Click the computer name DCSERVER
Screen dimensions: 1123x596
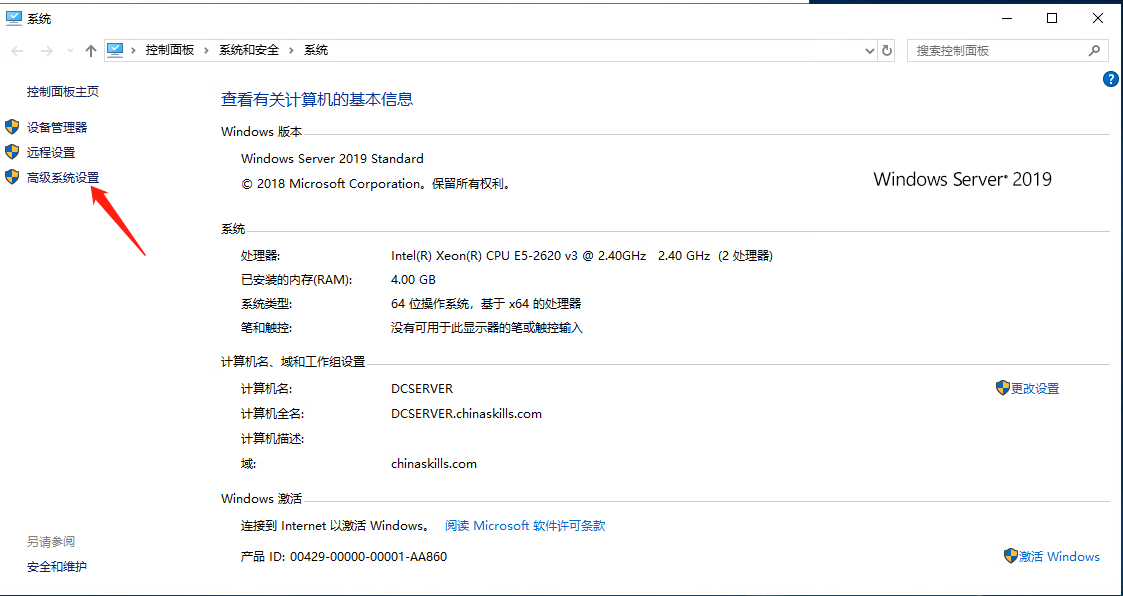(422, 389)
